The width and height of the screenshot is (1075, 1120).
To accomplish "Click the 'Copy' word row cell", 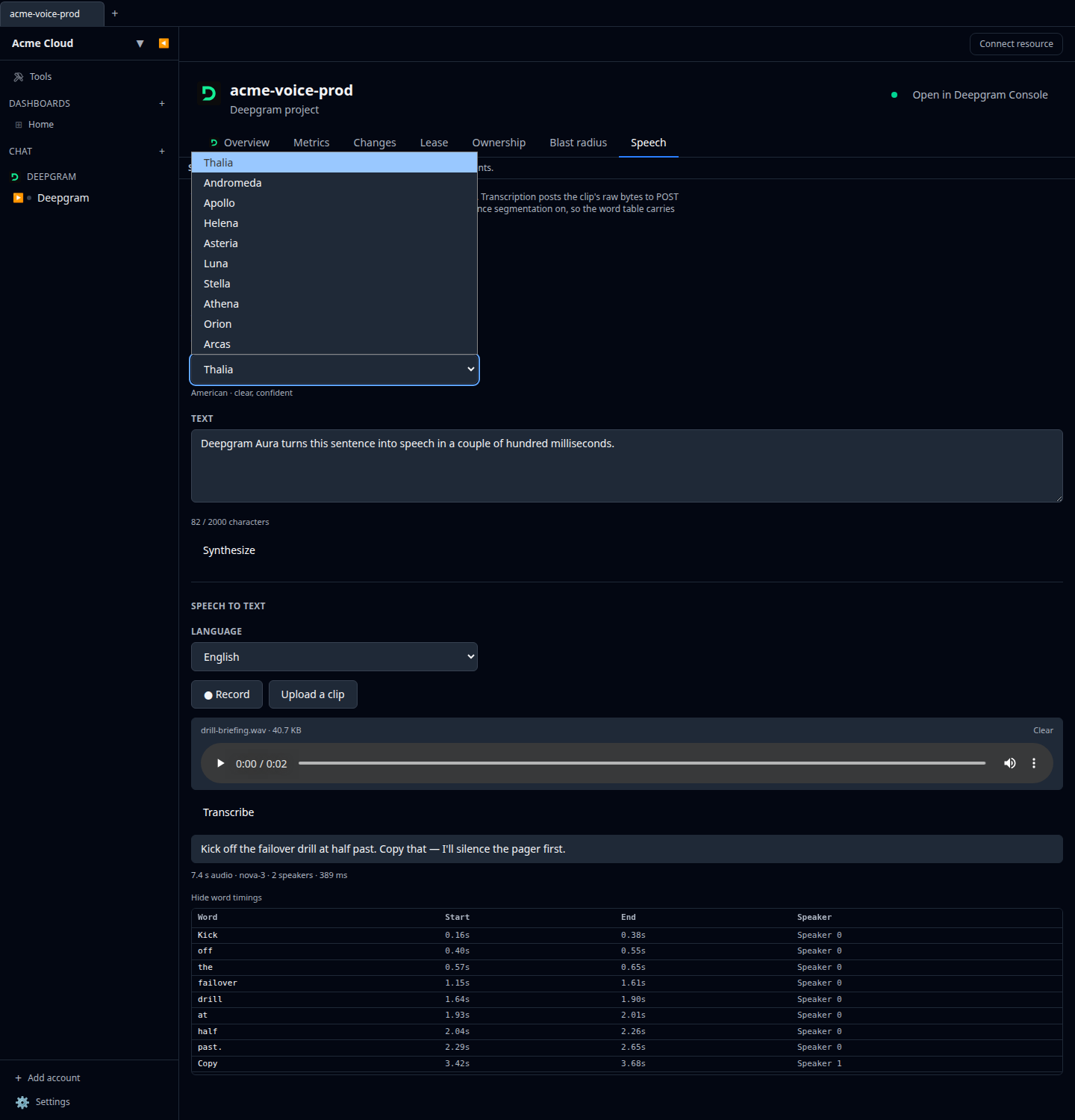I will click(x=208, y=1064).
